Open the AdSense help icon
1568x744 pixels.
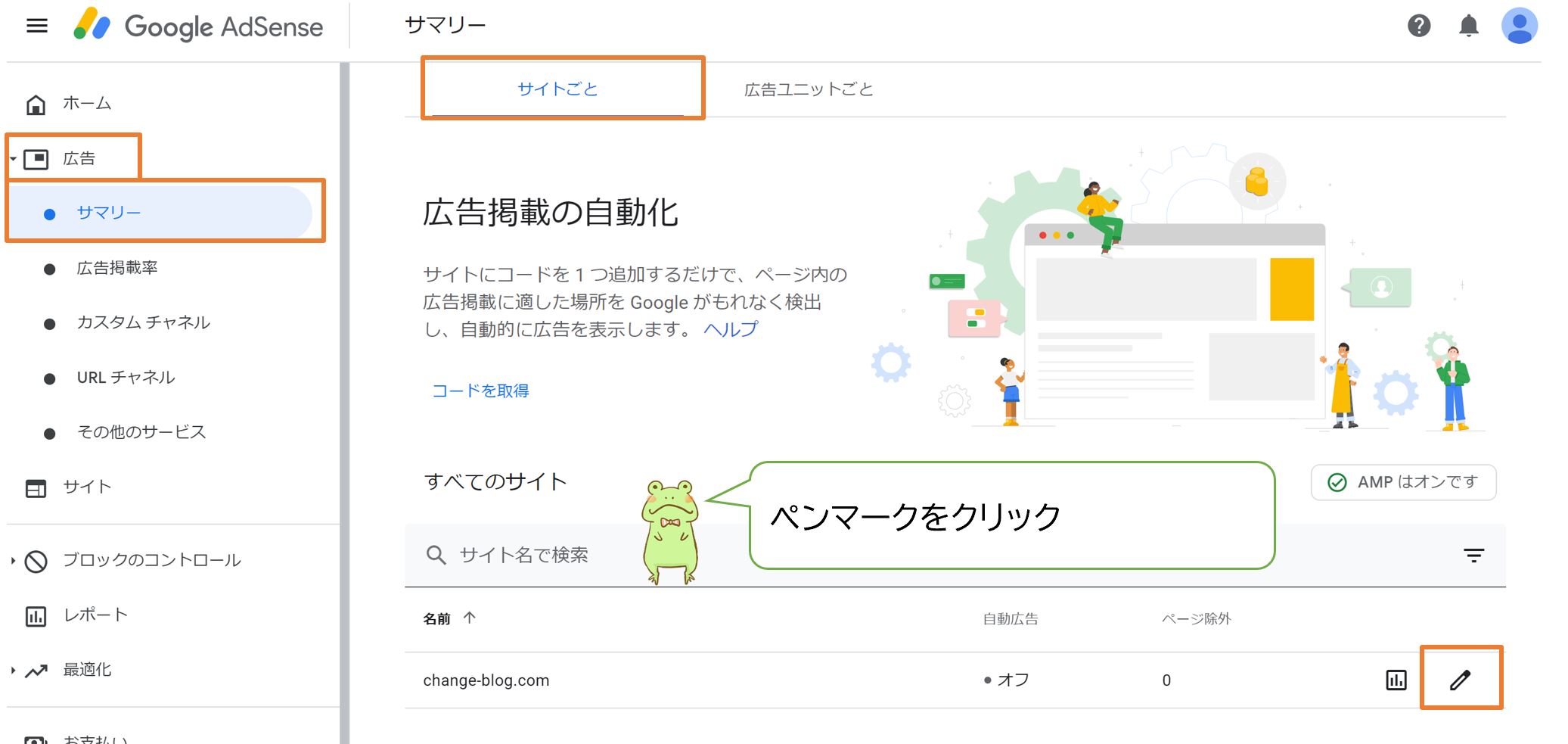[1420, 25]
